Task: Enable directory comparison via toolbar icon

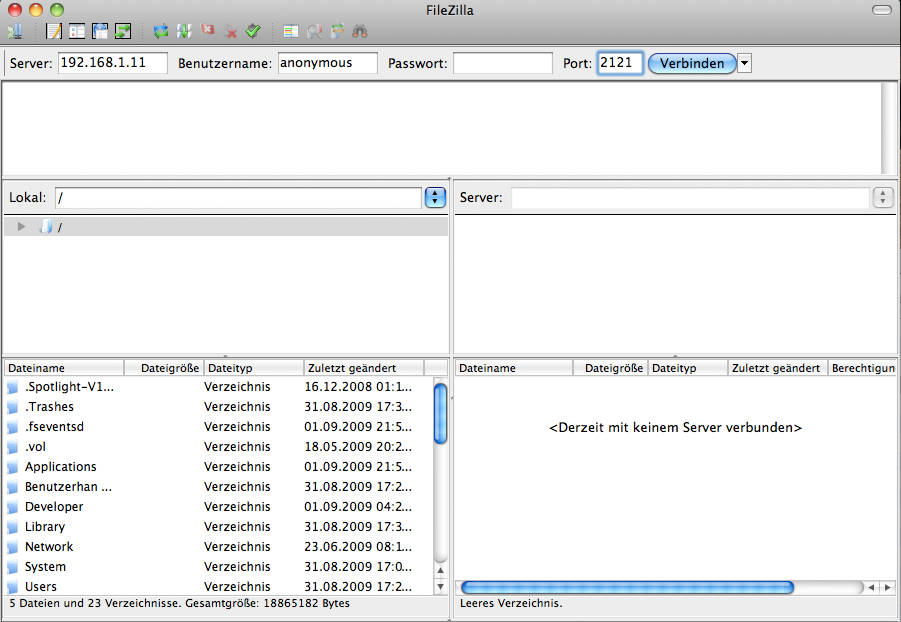Action: [291, 31]
